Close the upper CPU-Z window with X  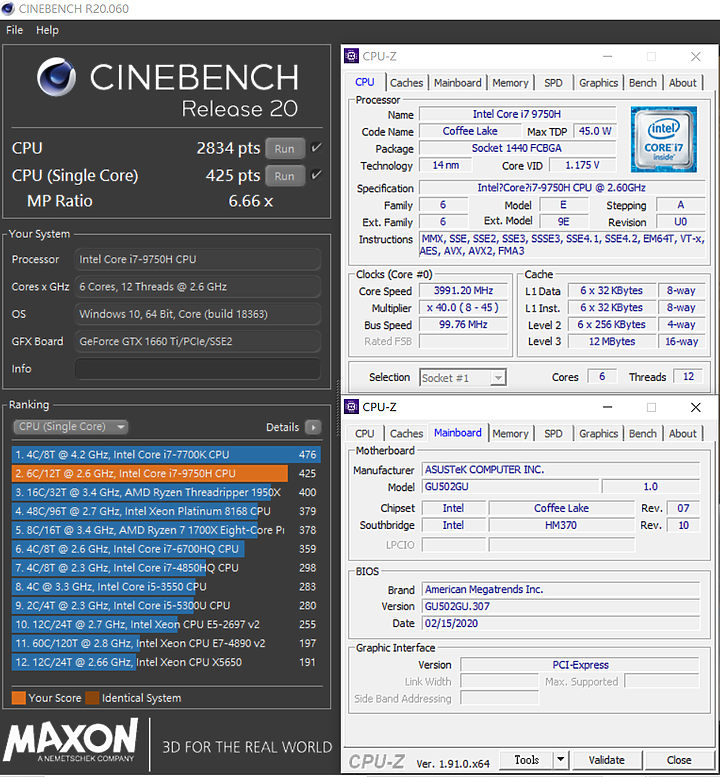[x=695, y=56]
